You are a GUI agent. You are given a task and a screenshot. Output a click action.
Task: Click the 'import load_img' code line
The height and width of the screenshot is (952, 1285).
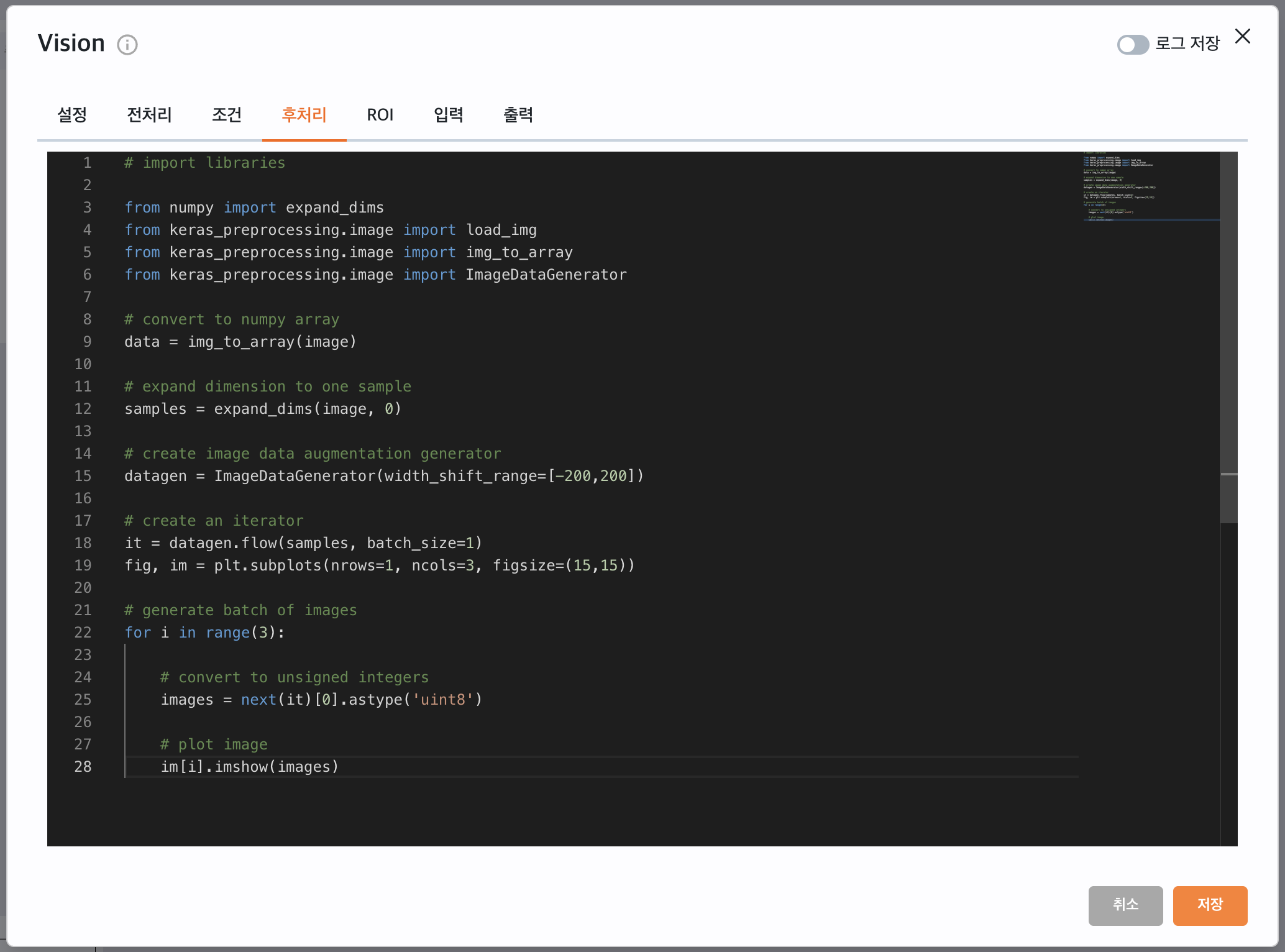(x=331, y=230)
